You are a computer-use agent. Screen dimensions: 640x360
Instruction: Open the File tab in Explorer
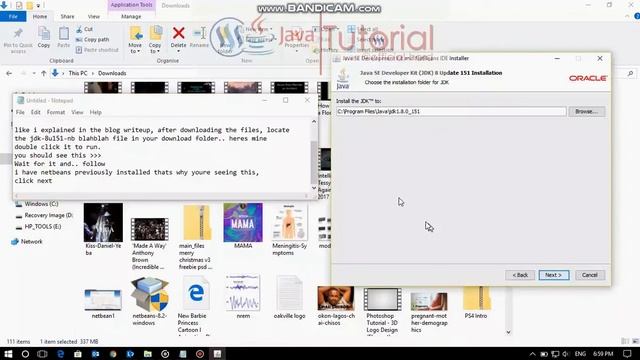pos(13,16)
